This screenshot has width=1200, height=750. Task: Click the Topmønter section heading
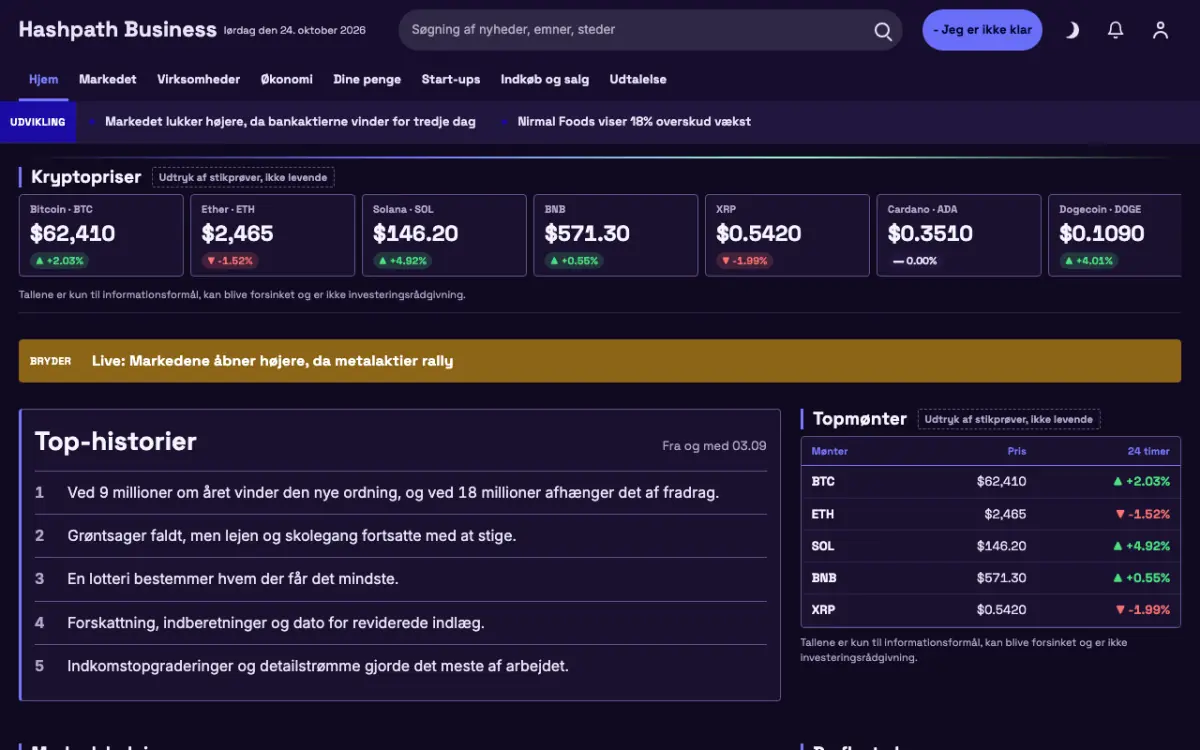coord(860,419)
